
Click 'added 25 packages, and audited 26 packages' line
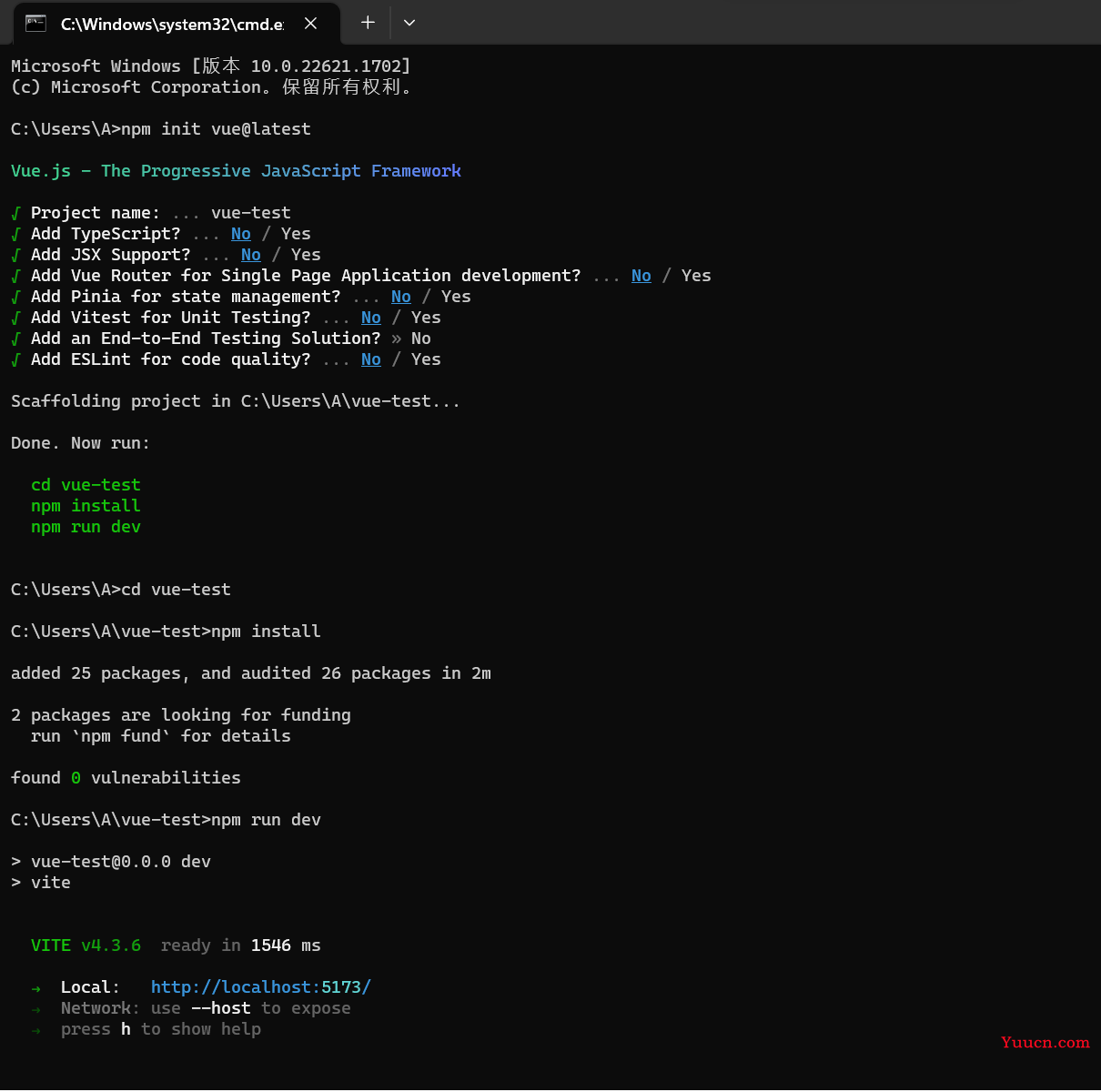[251, 673]
